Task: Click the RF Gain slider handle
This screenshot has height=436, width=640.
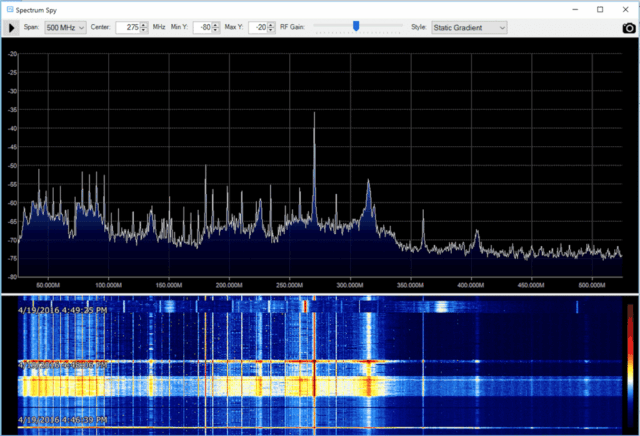Action: (x=355, y=27)
